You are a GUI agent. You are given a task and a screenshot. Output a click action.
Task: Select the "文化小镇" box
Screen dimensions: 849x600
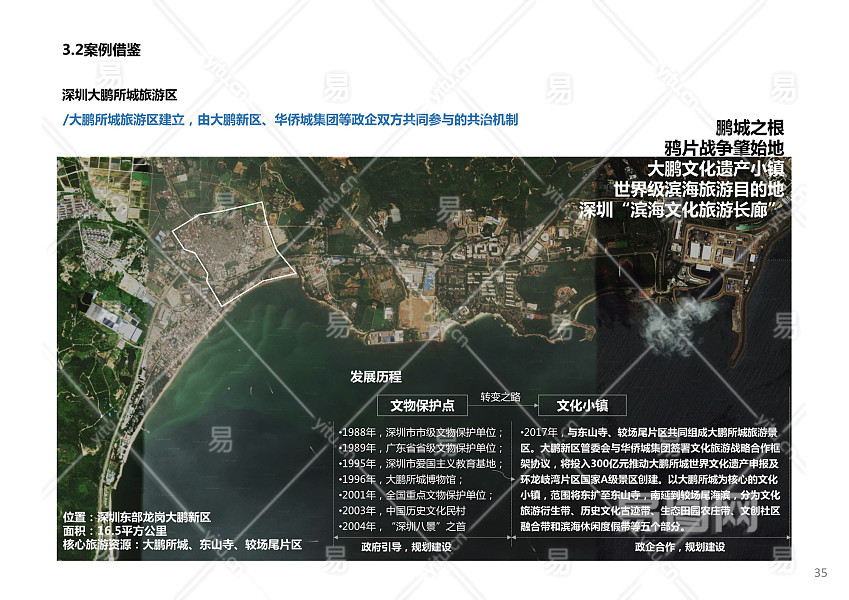coord(582,405)
